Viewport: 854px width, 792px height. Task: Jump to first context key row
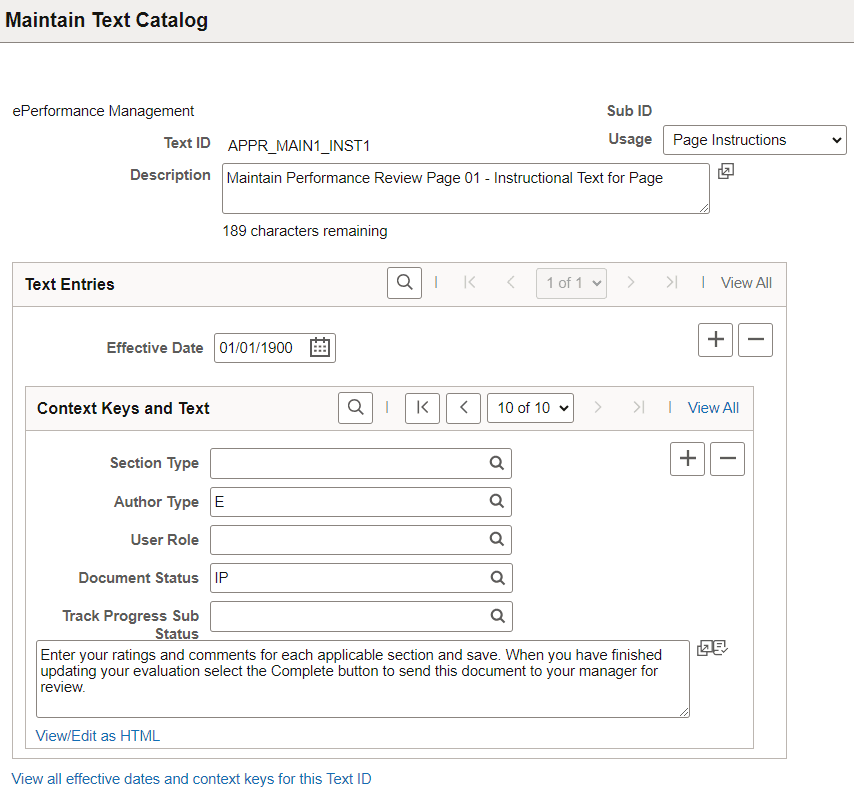click(422, 408)
